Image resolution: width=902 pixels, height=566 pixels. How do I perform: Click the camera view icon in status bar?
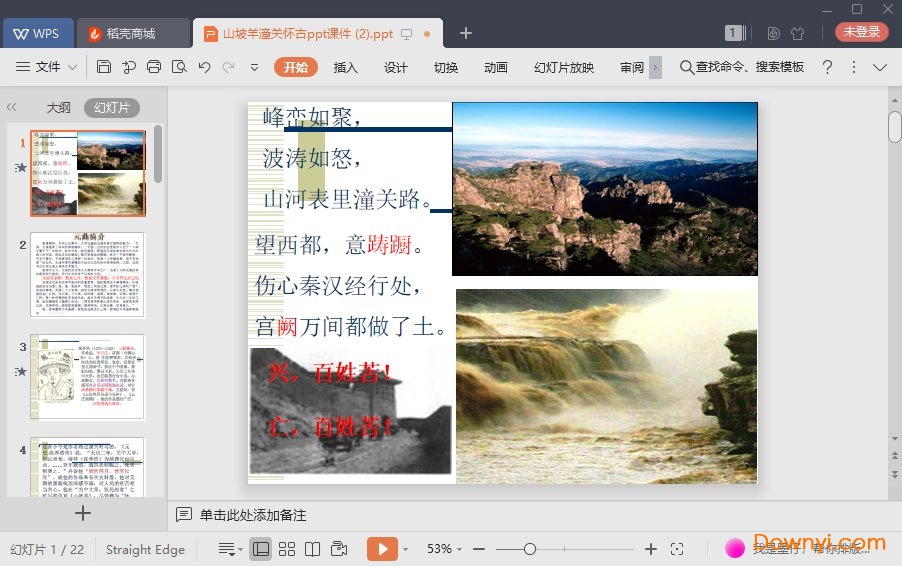coord(339,549)
